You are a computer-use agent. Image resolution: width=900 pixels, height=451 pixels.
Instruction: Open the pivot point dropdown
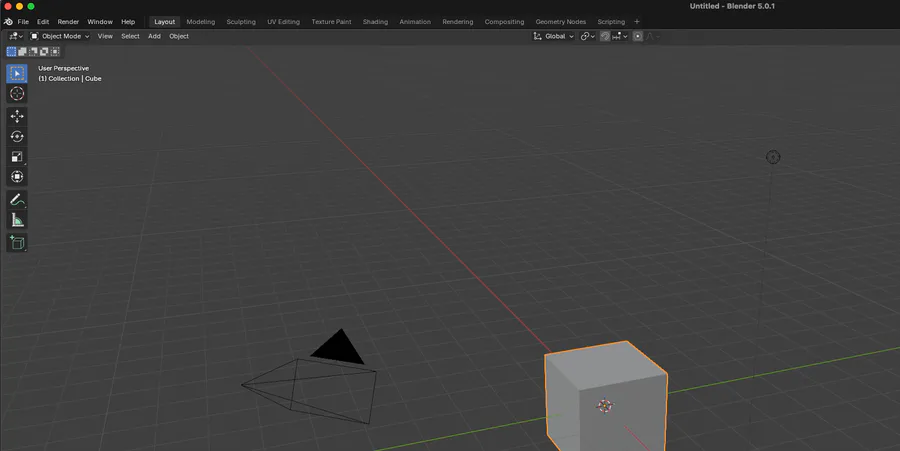click(x=587, y=36)
